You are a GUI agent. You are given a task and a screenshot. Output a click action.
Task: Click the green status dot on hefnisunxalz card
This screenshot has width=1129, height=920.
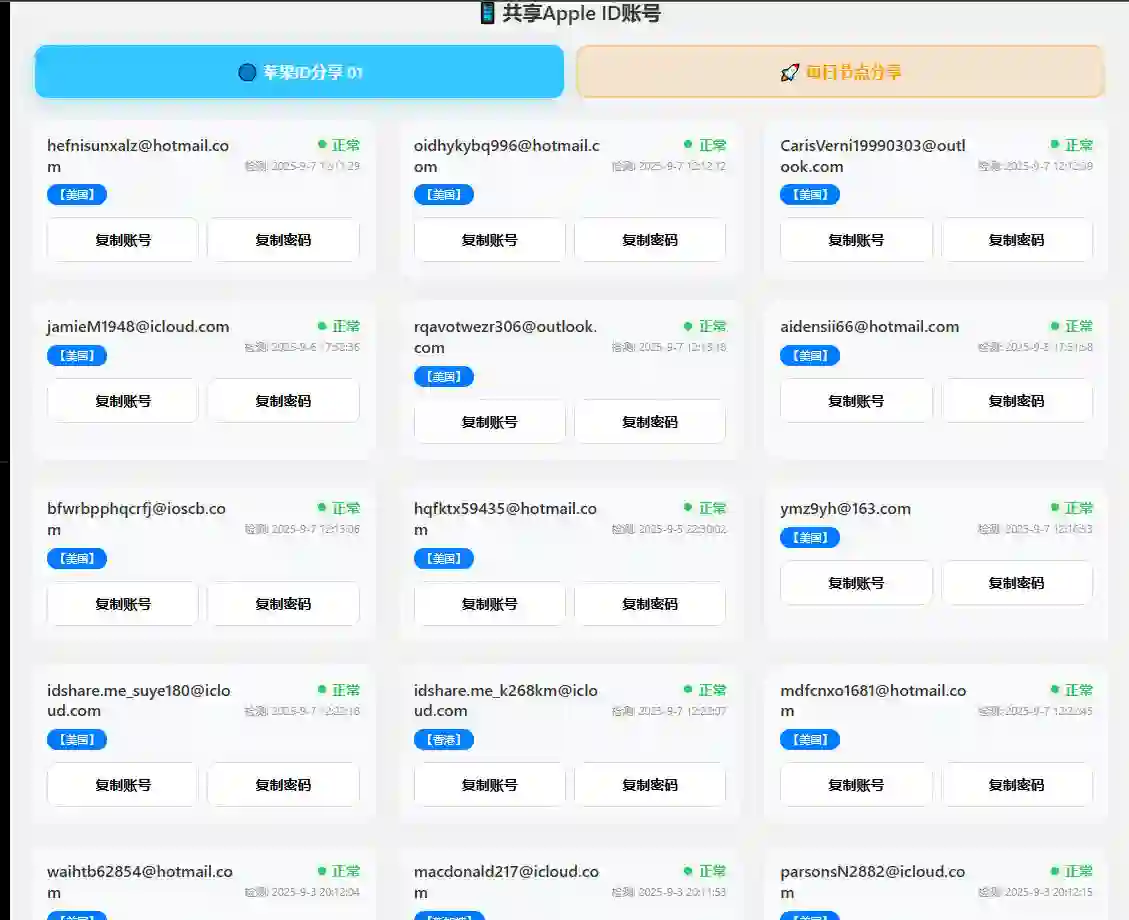point(321,144)
